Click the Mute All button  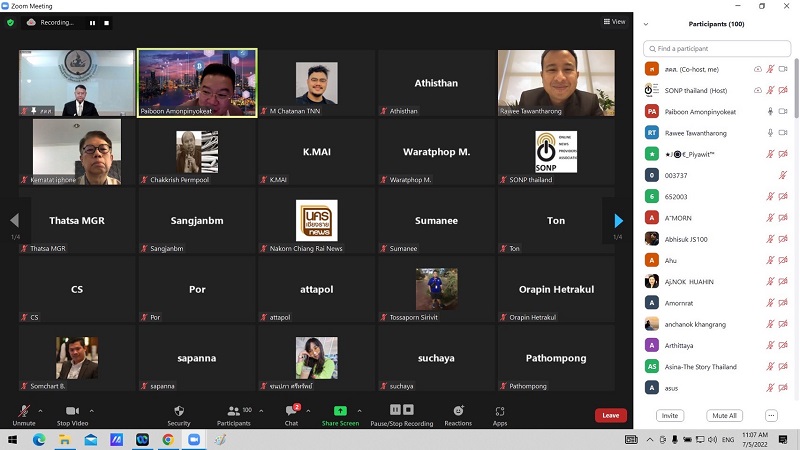coord(724,415)
